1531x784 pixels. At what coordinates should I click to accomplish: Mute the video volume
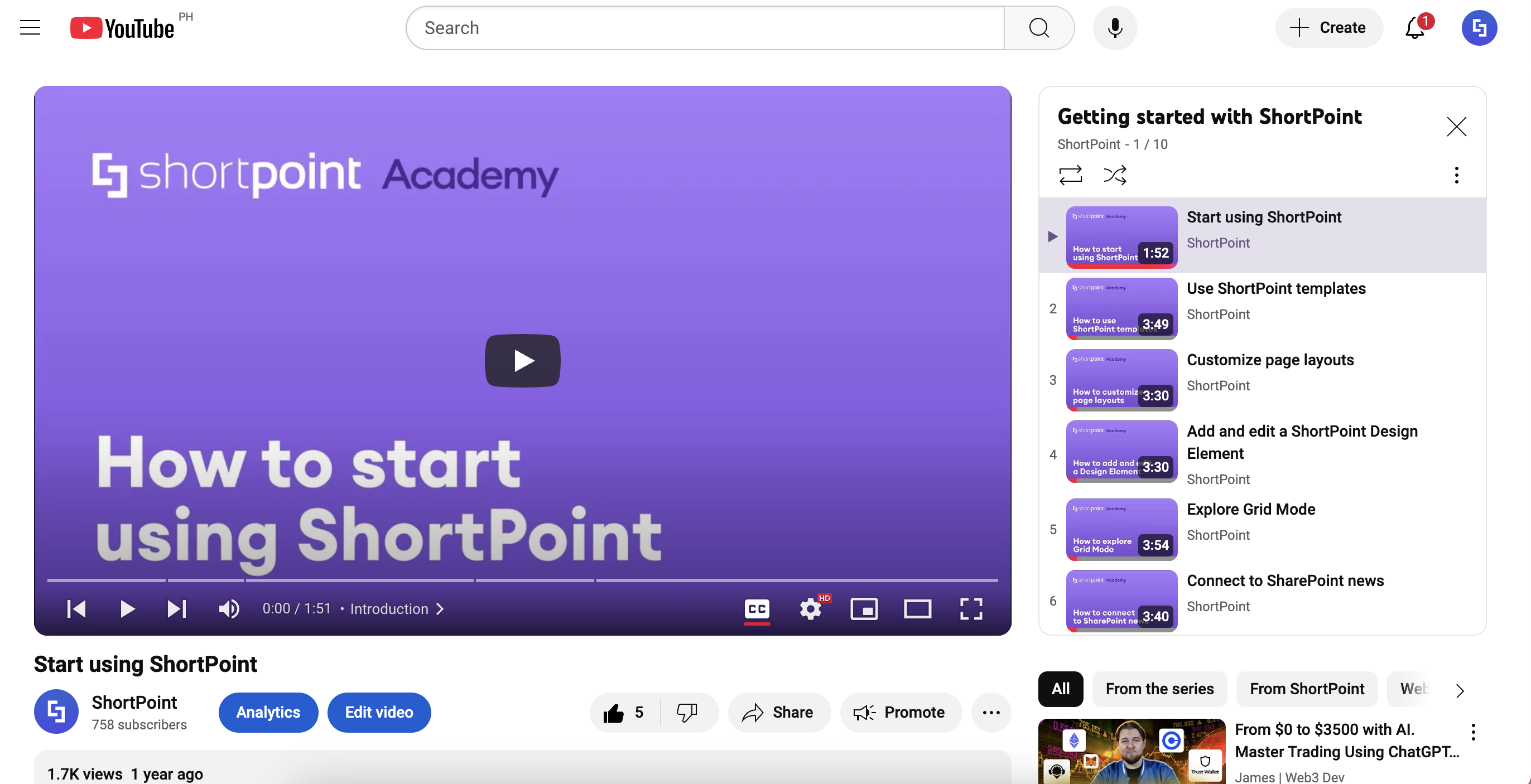pyautogui.click(x=229, y=609)
